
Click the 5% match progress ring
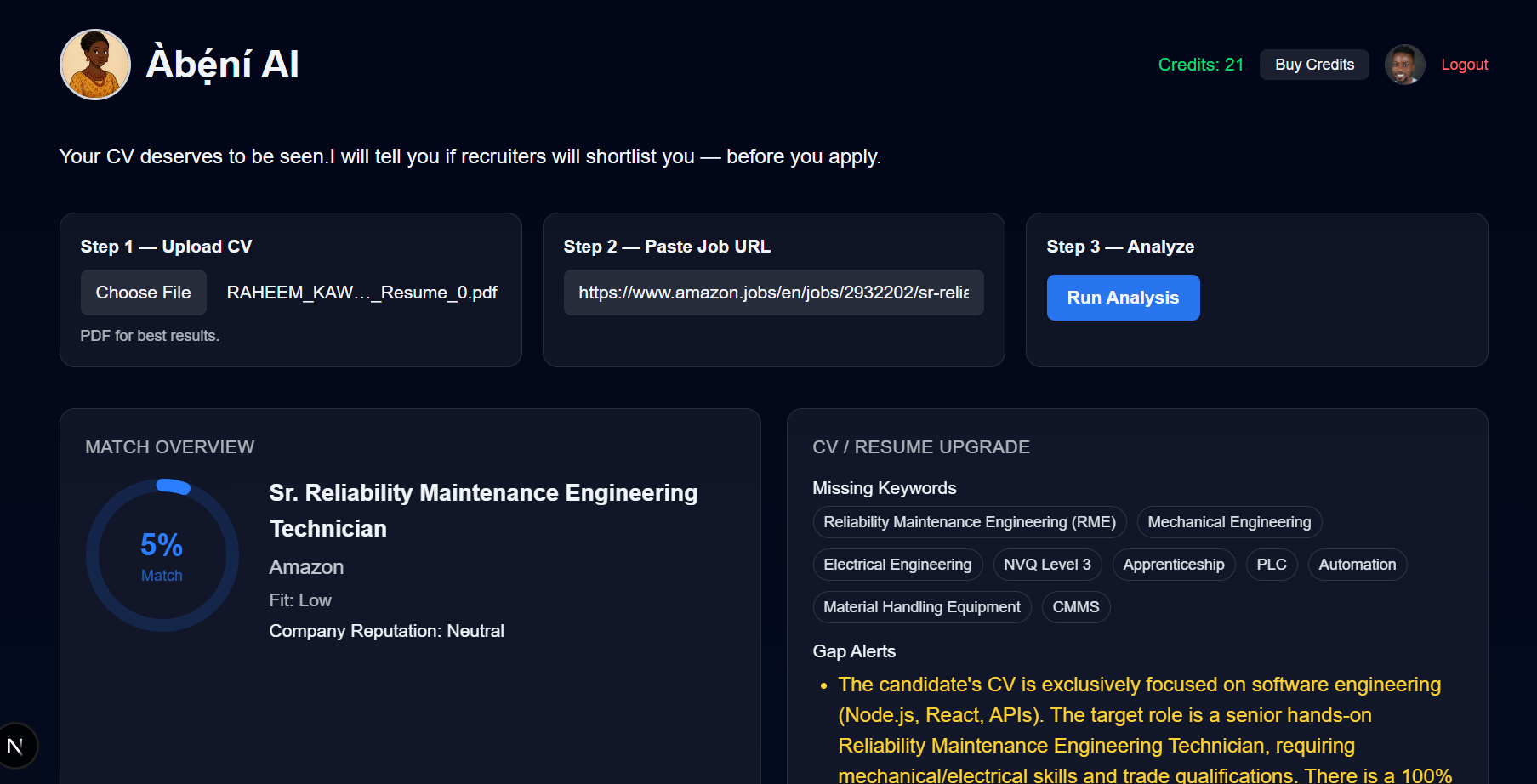click(x=162, y=555)
